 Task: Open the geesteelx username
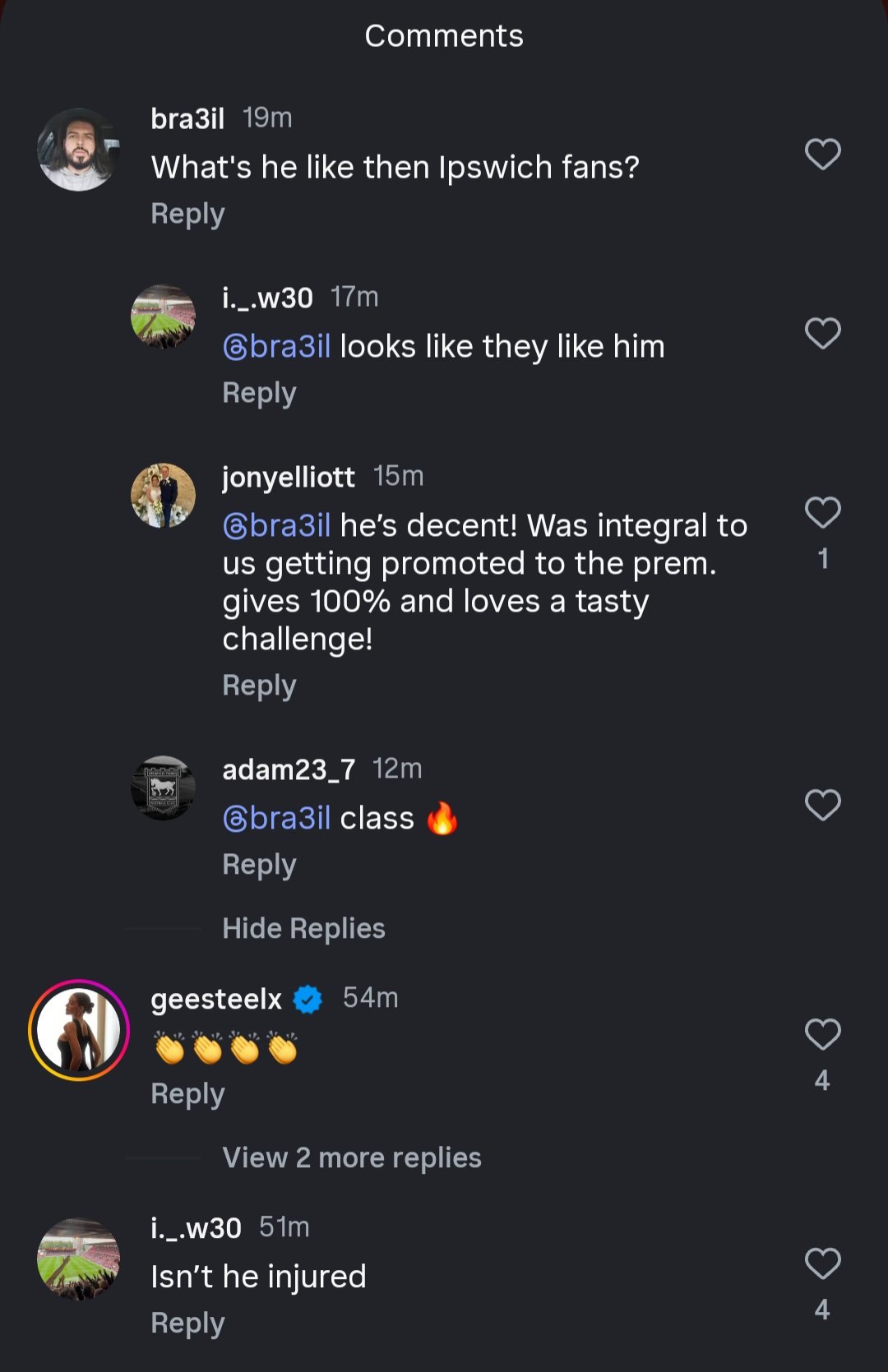[216, 999]
